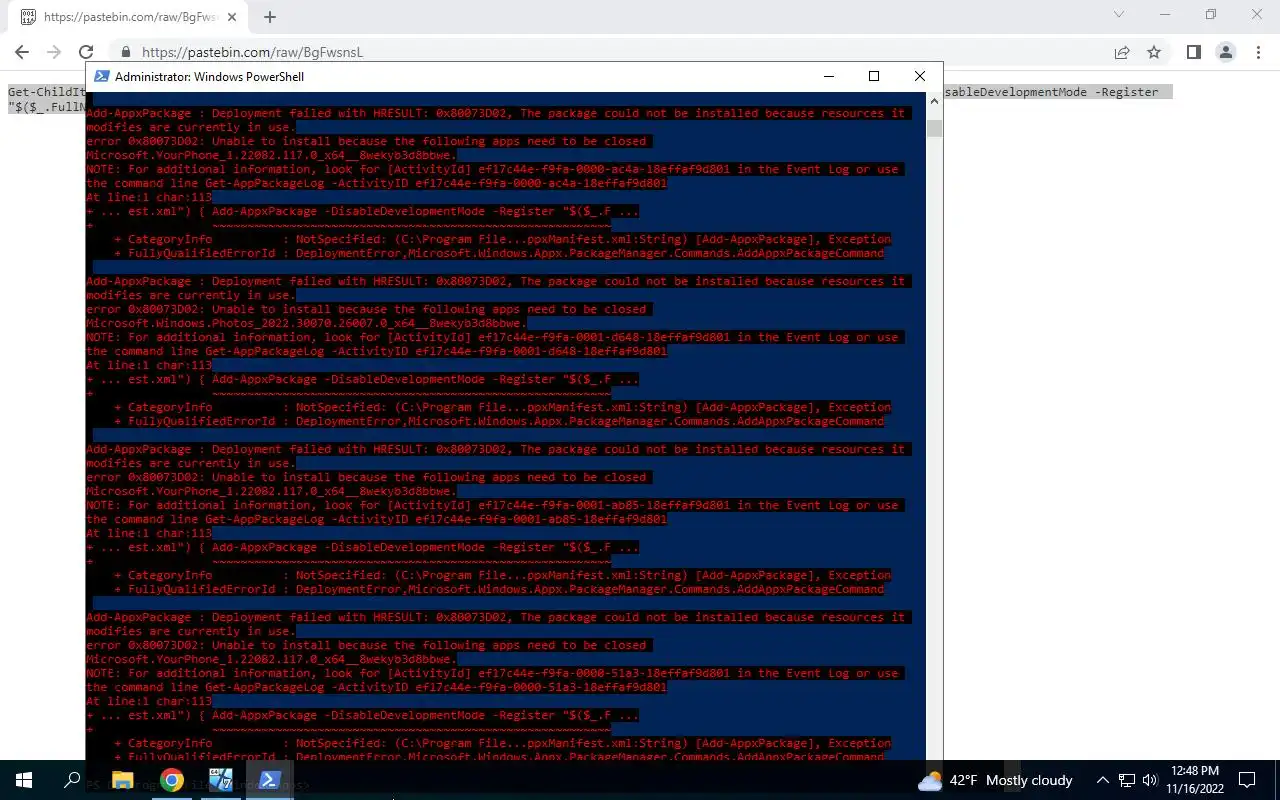The image size is (1280, 800).
Task: Open a new Chrome tab
Action: [270, 17]
